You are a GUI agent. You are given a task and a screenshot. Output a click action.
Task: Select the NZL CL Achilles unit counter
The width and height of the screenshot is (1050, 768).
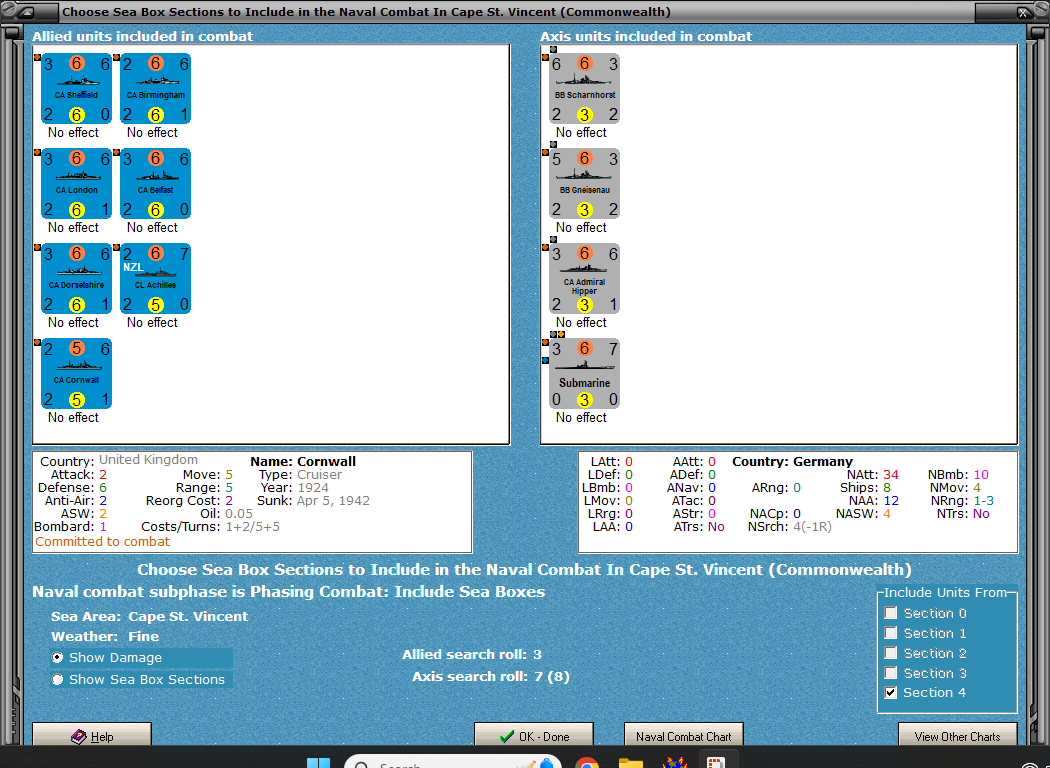155,279
